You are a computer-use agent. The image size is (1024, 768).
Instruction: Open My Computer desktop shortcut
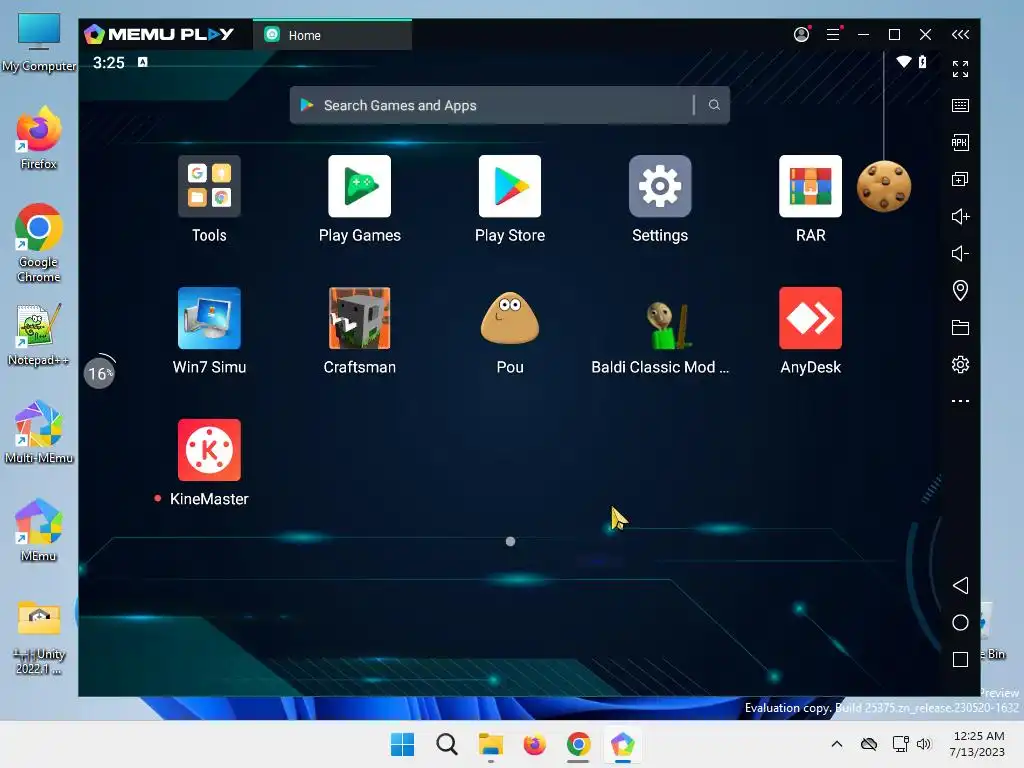coord(39,42)
